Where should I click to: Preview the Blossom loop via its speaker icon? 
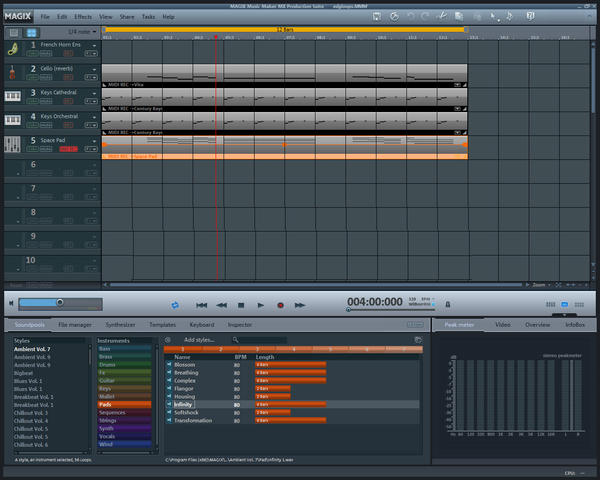click(x=169, y=364)
